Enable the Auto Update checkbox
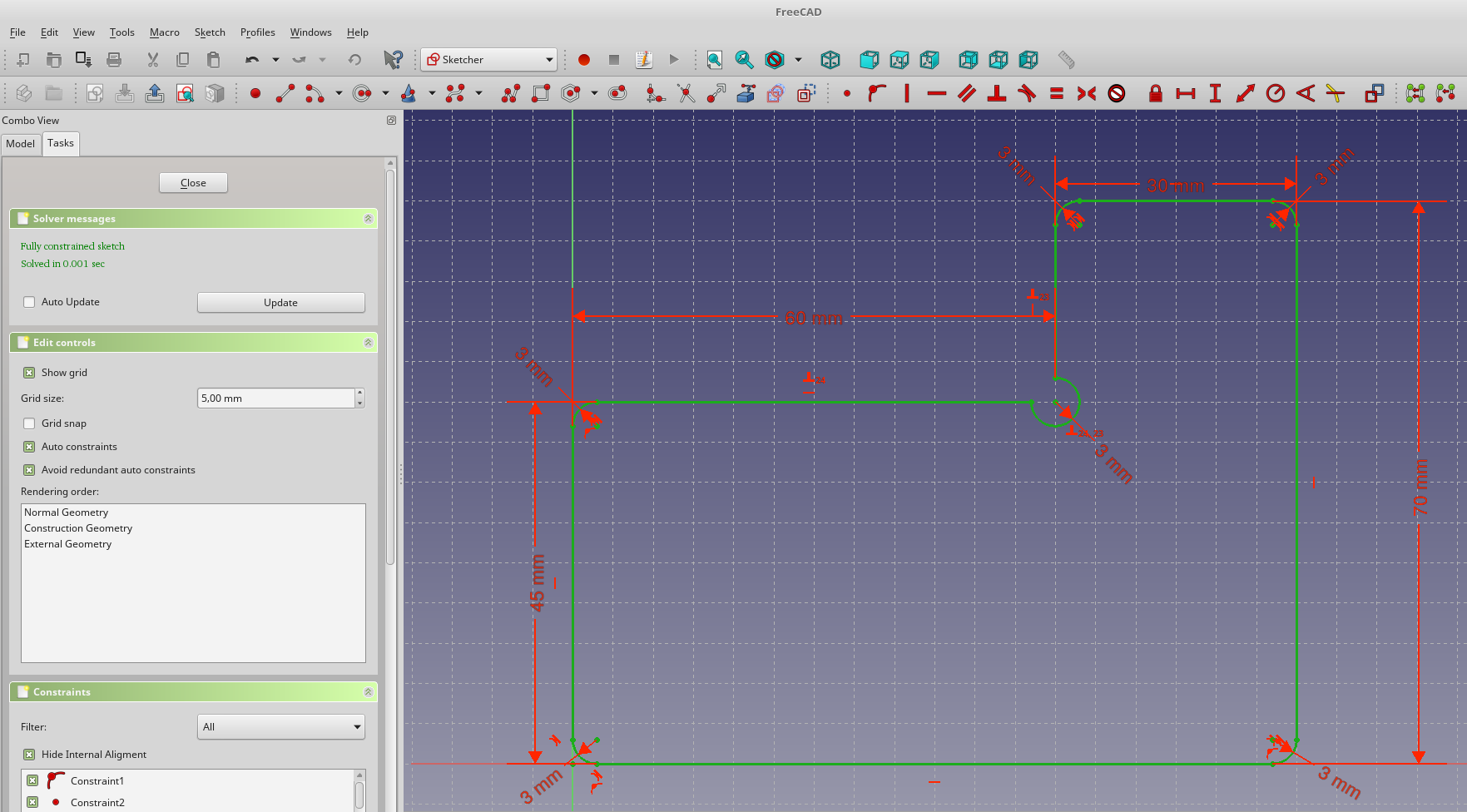Image resolution: width=1467 pixels, height=812 pixels. click(30, 302)
